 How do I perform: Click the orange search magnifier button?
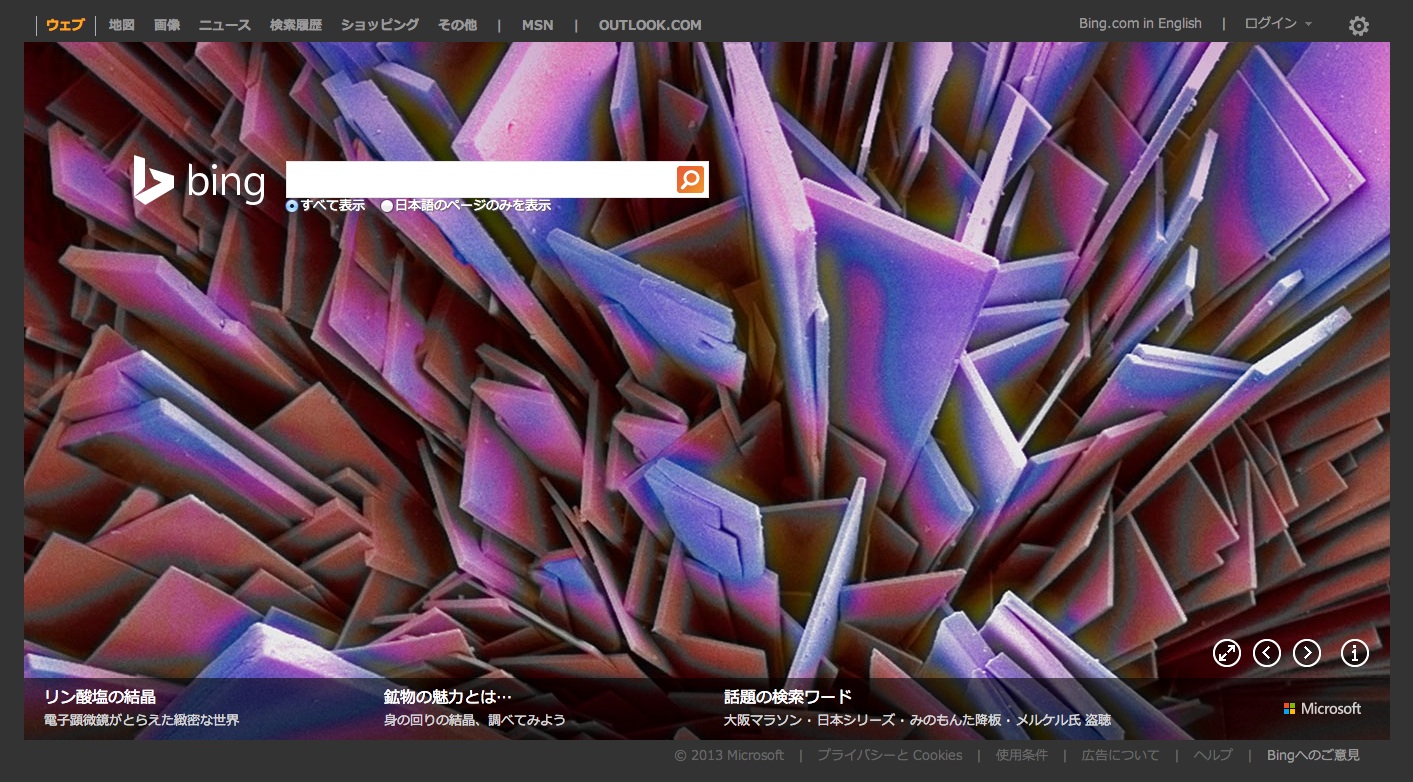[x=690, y=180]
